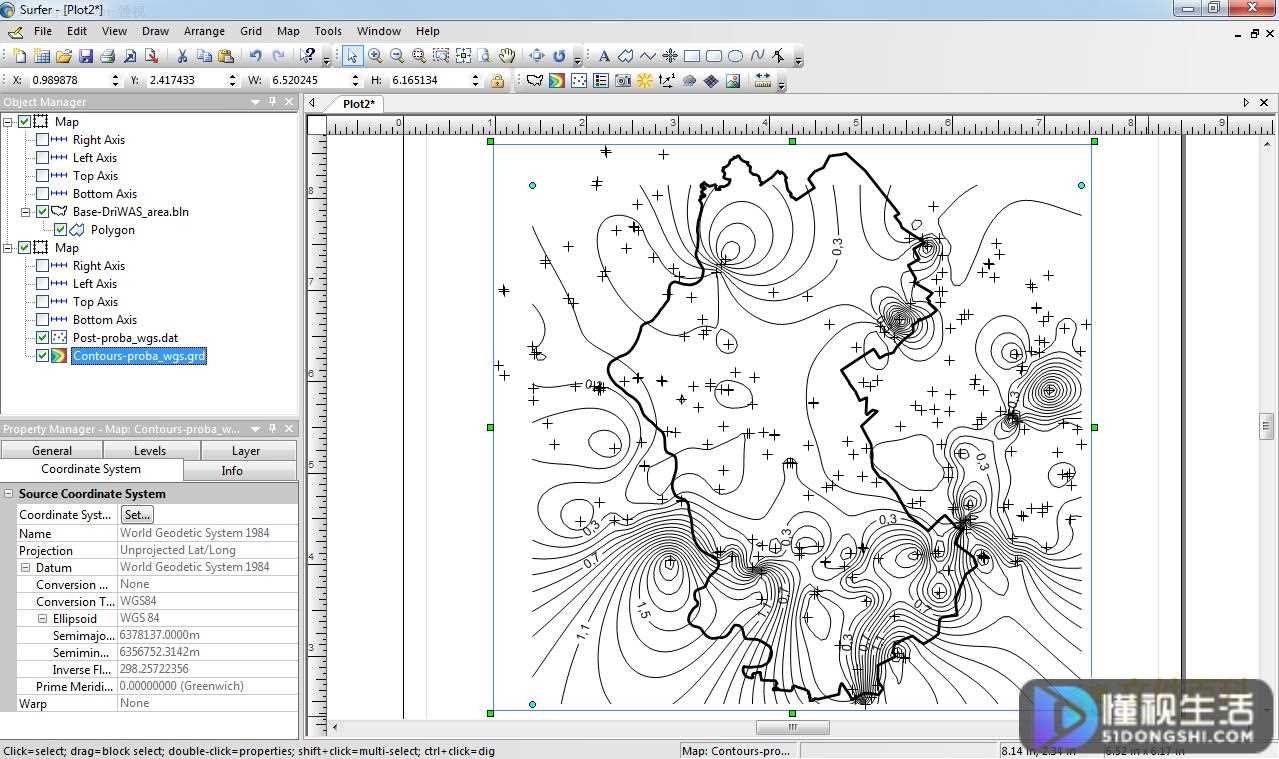Collapse the Ellipsoid property group
Viewport: 1279px width, 759px height.
click(43, 619)
